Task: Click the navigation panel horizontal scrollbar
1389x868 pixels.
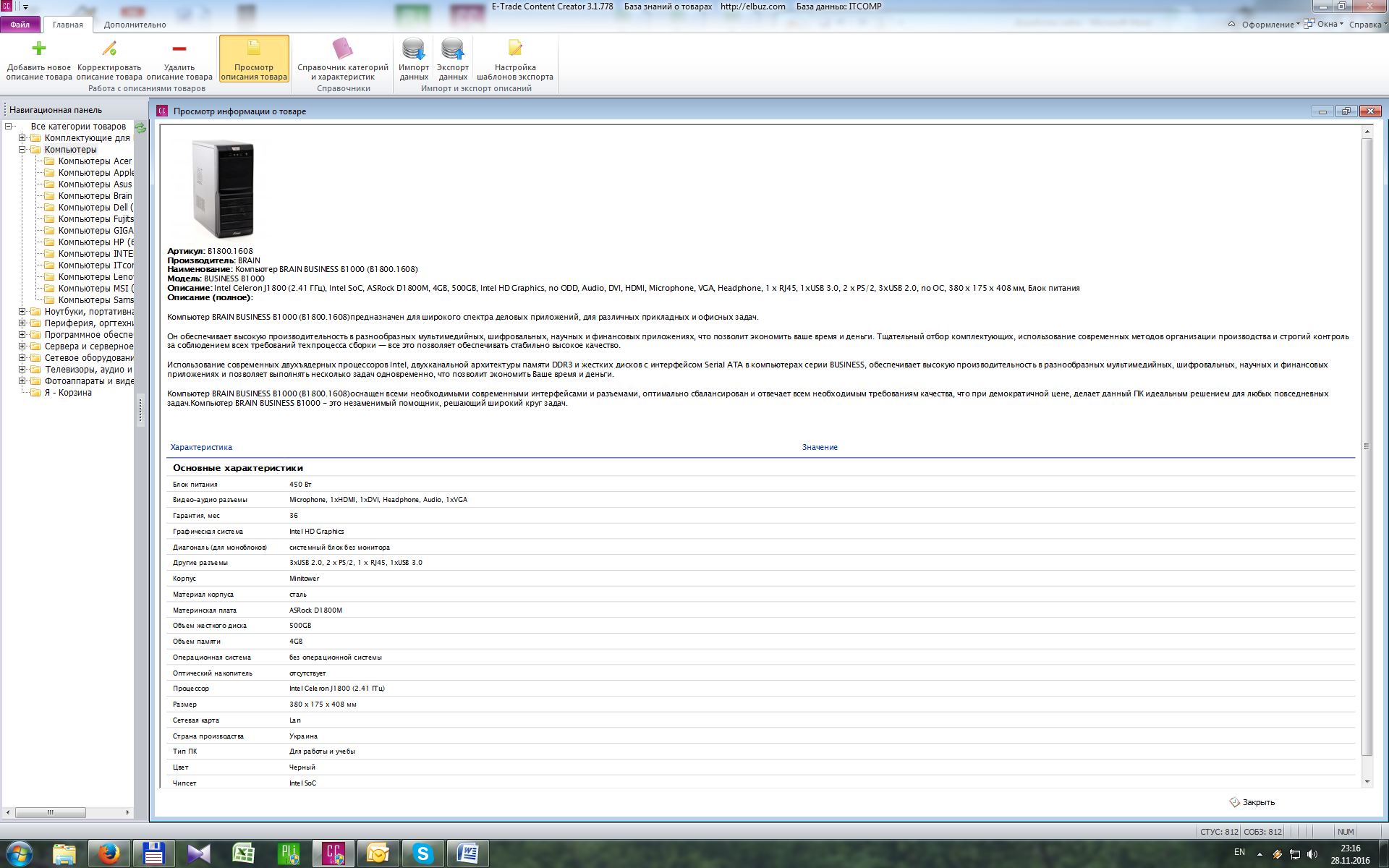Action: [51, 812]
